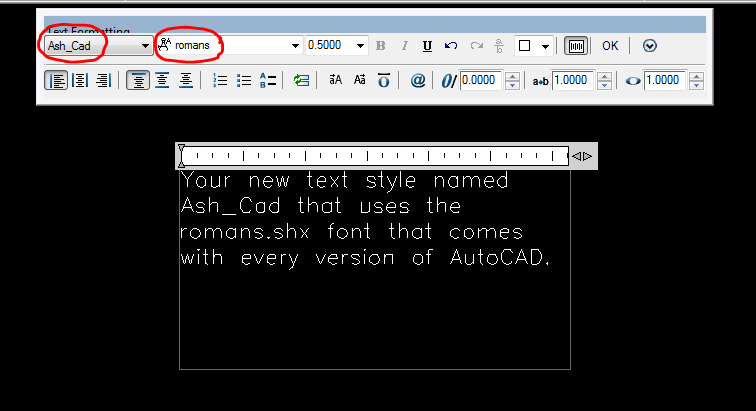Increase the oblique angle value
This screenshot has width=756, height=411.
(x=513, y=76)
